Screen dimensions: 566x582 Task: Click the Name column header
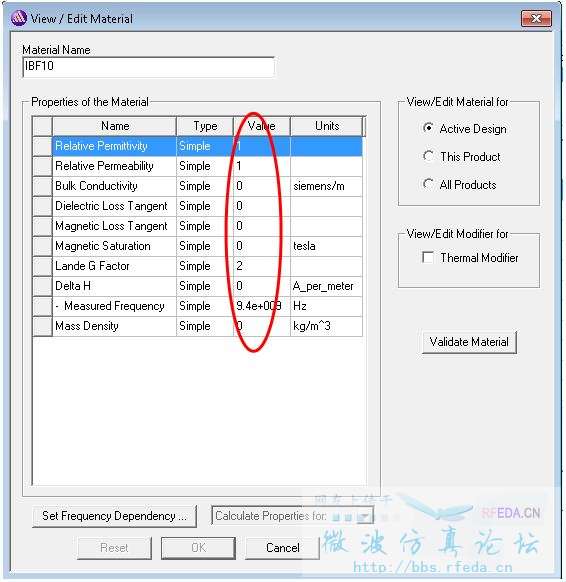coord(115,126)
